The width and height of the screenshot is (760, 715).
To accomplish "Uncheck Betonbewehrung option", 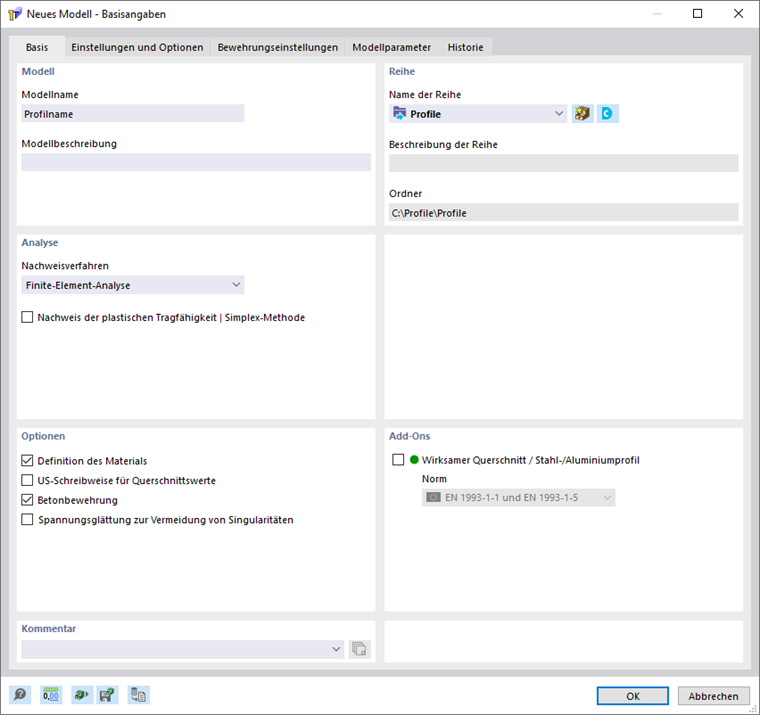I will (x=27, y=500).
